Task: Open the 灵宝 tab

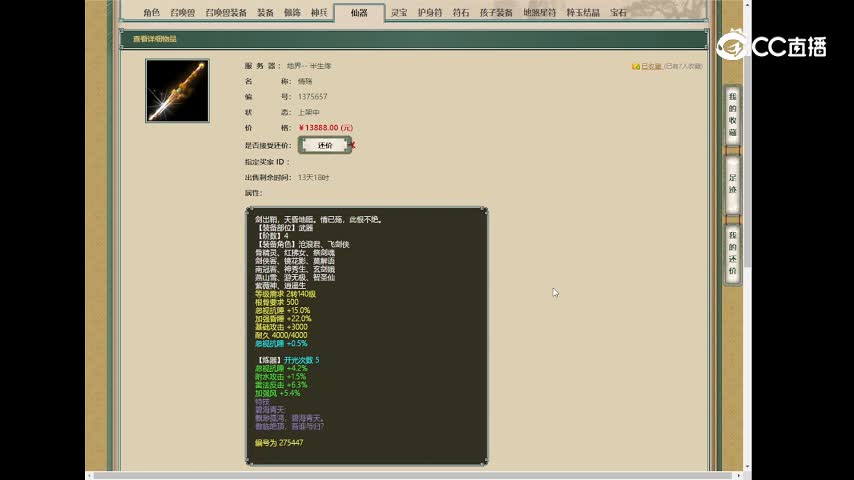Action: tap(399, 13)
